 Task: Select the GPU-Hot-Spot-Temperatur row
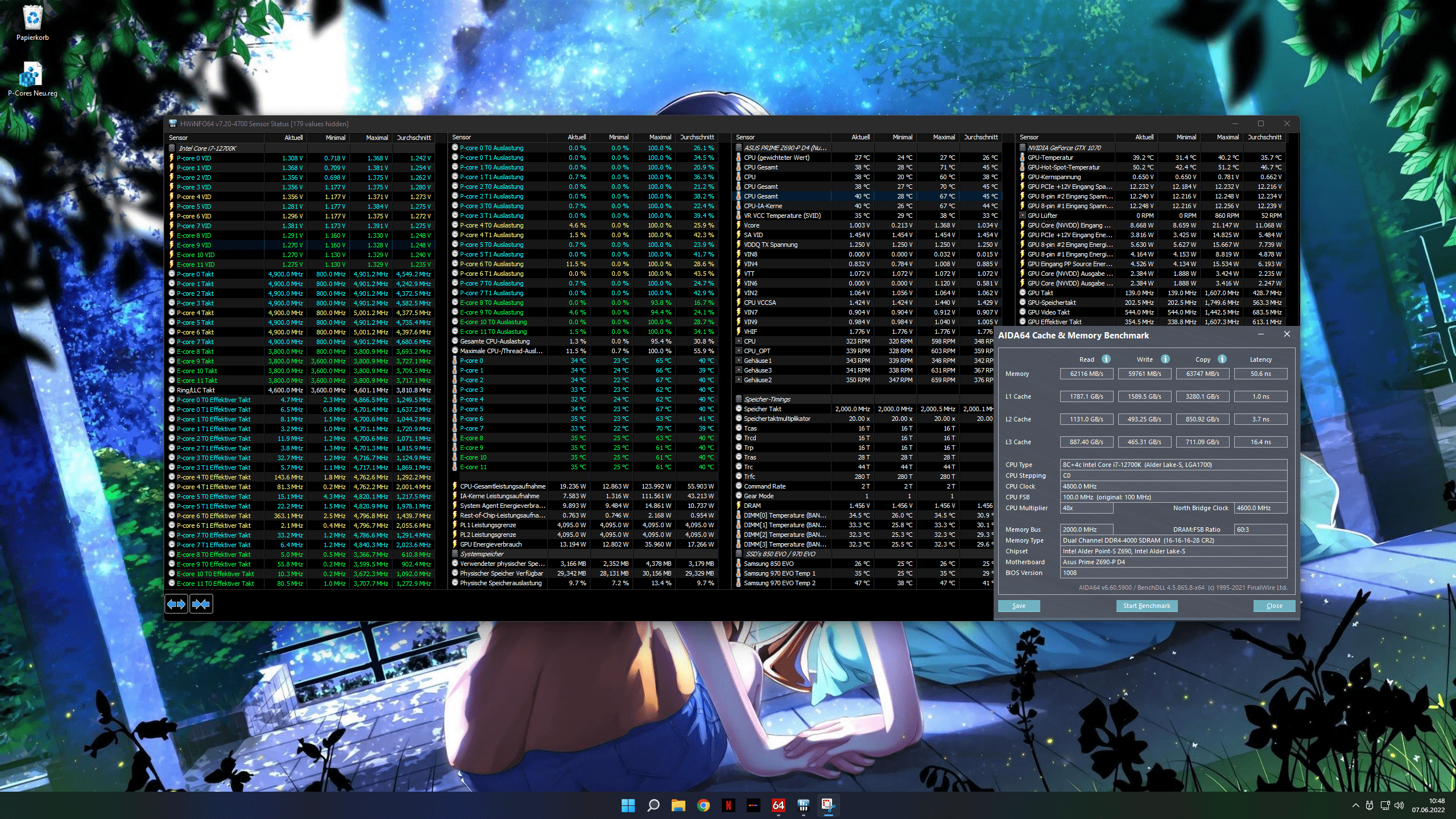(1151, 167)
